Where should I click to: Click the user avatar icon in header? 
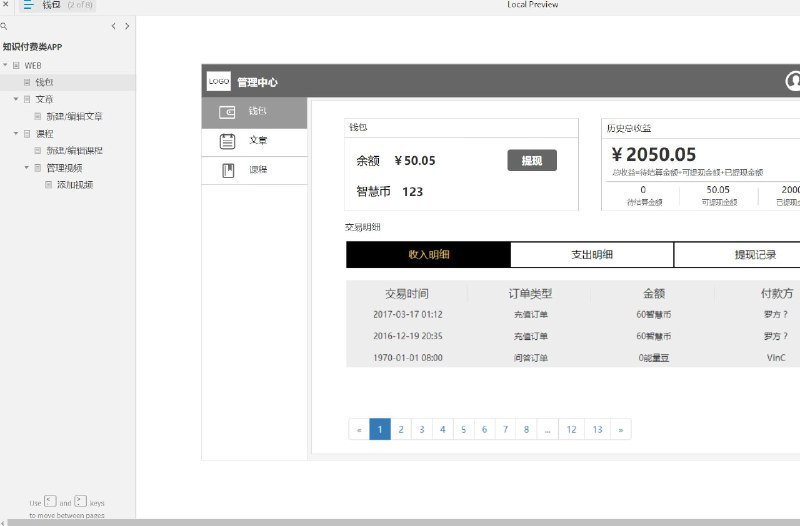point(793,81)
